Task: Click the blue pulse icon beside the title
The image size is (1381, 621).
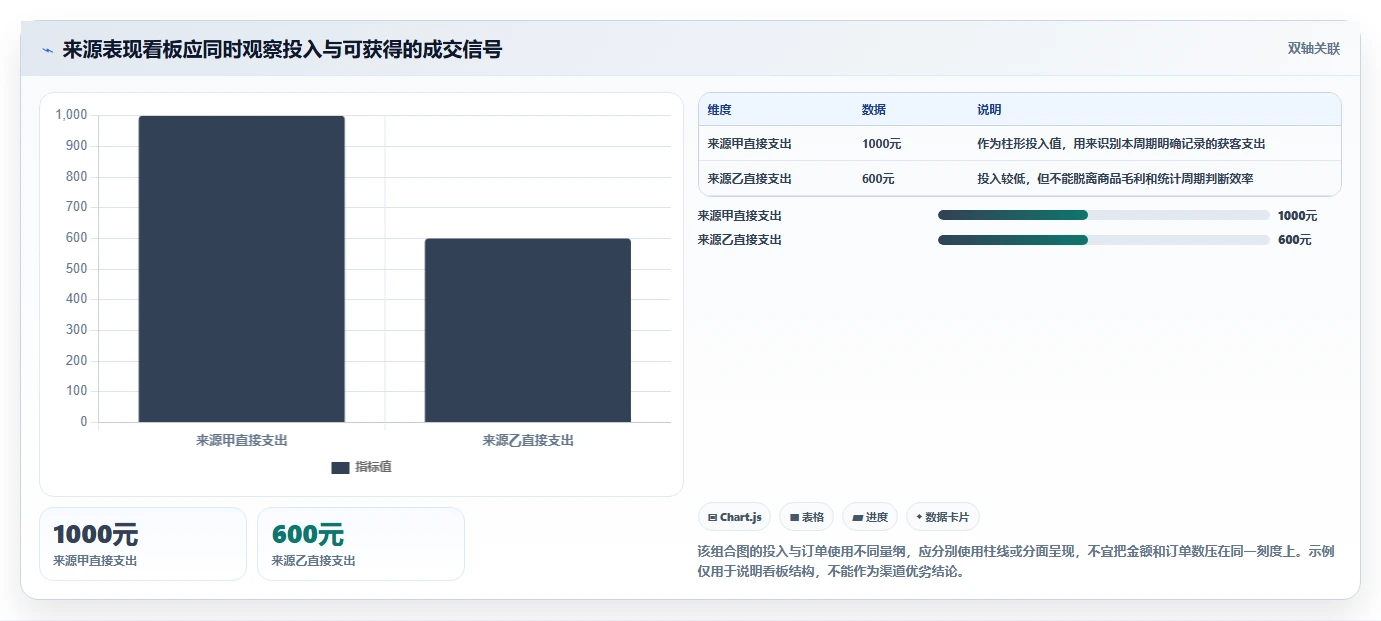Action: click(x=47, y=50)
